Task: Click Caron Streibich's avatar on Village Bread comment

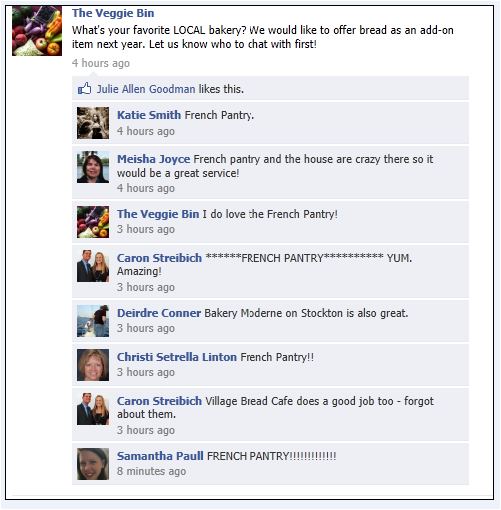Action: 93,409
